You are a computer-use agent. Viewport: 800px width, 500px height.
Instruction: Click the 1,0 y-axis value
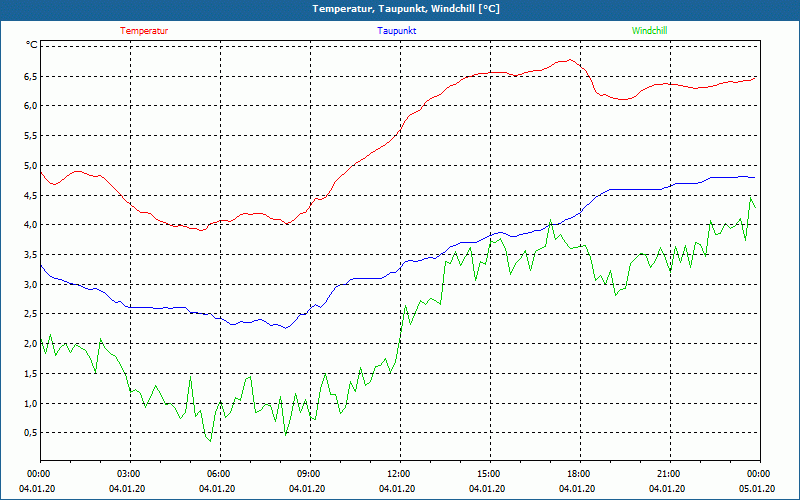30,404
